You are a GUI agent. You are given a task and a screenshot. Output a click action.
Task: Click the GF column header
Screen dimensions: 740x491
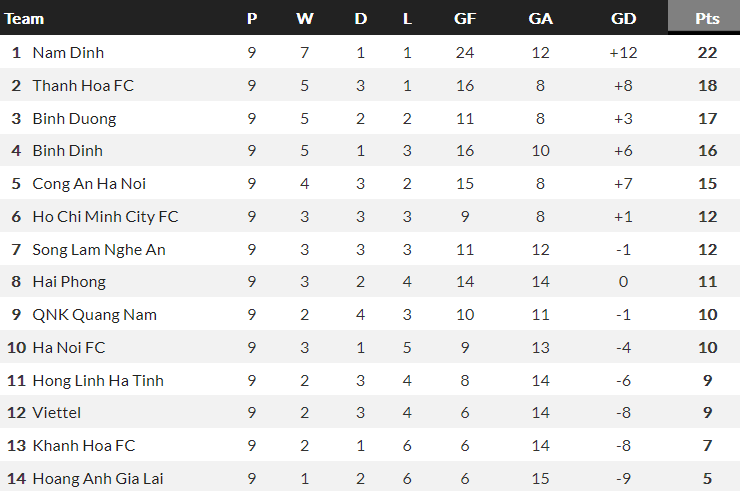[464, 18]
